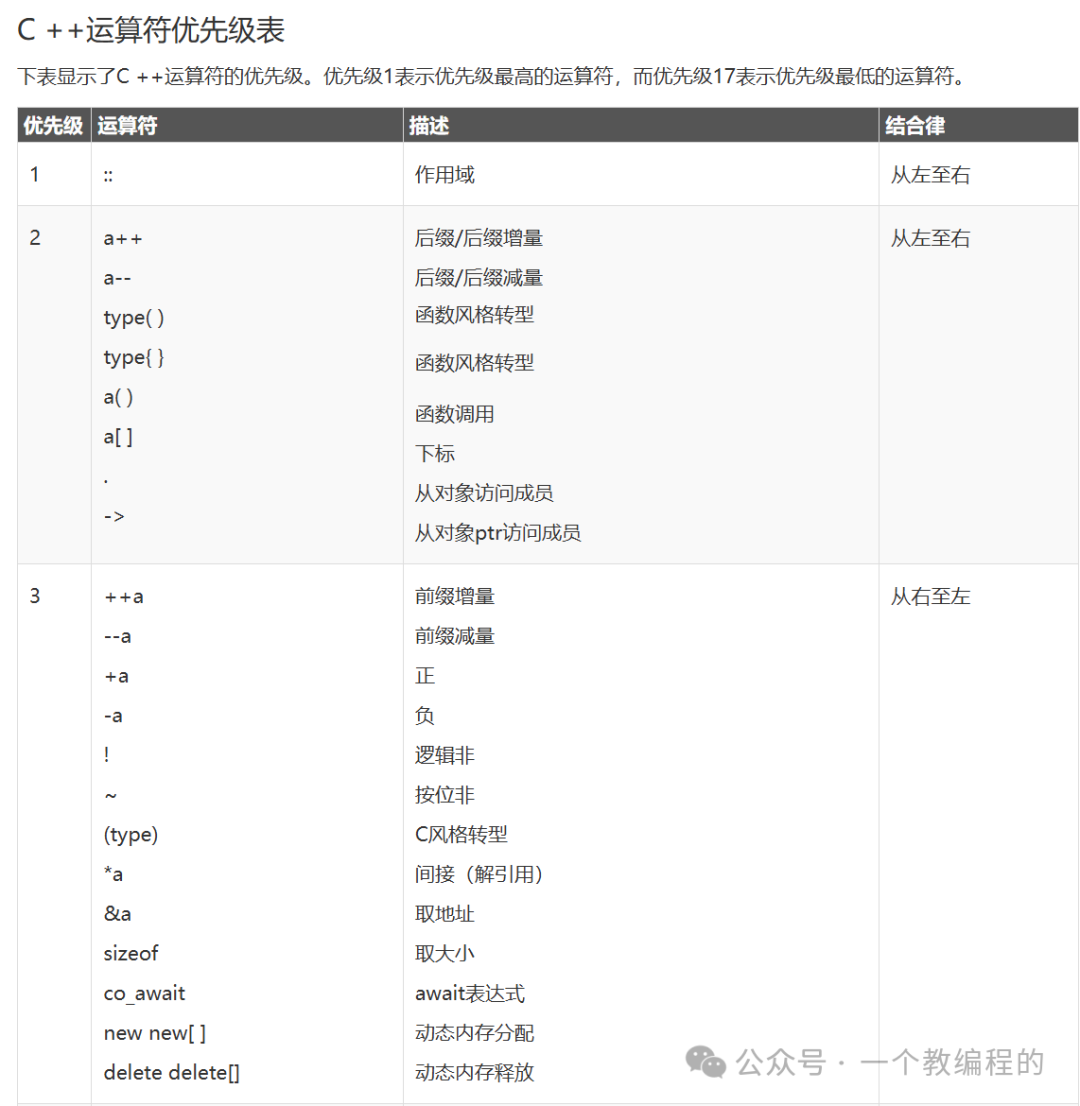Click the 结合律 column header
The height and width of the screenshot is (1106, 1080).
coord(915,126)
